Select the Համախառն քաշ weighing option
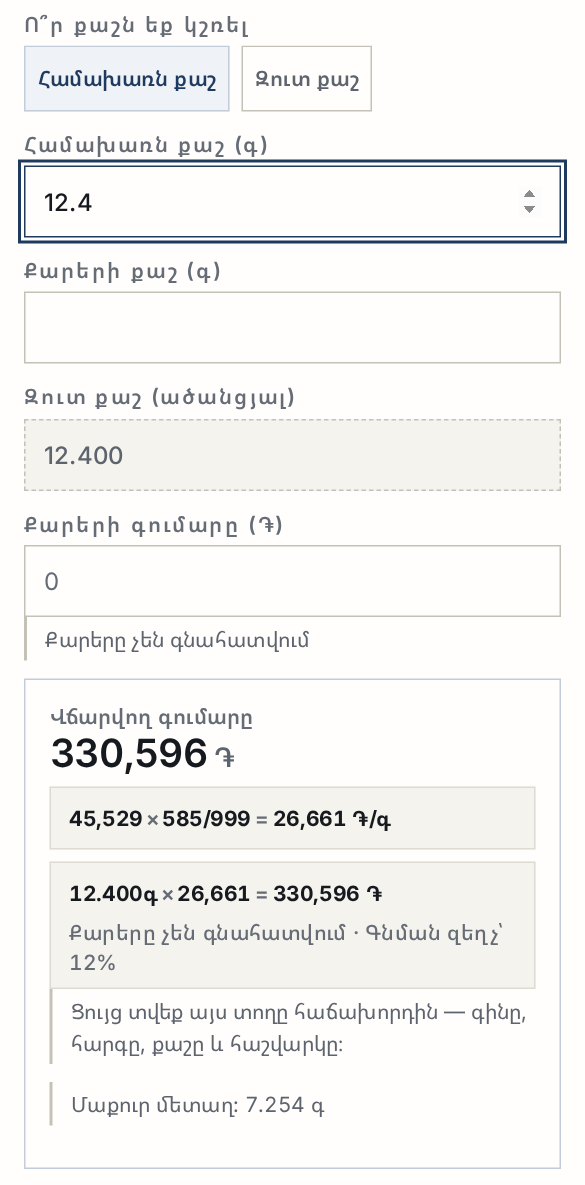Image resolution: width=585 pixels, height=1185 pixels. (x=126, y=79)
